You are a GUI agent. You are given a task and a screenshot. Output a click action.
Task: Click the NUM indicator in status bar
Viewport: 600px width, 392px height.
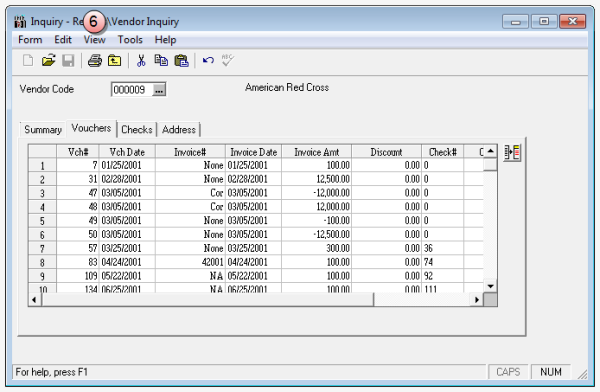click(x=551, y=372)
